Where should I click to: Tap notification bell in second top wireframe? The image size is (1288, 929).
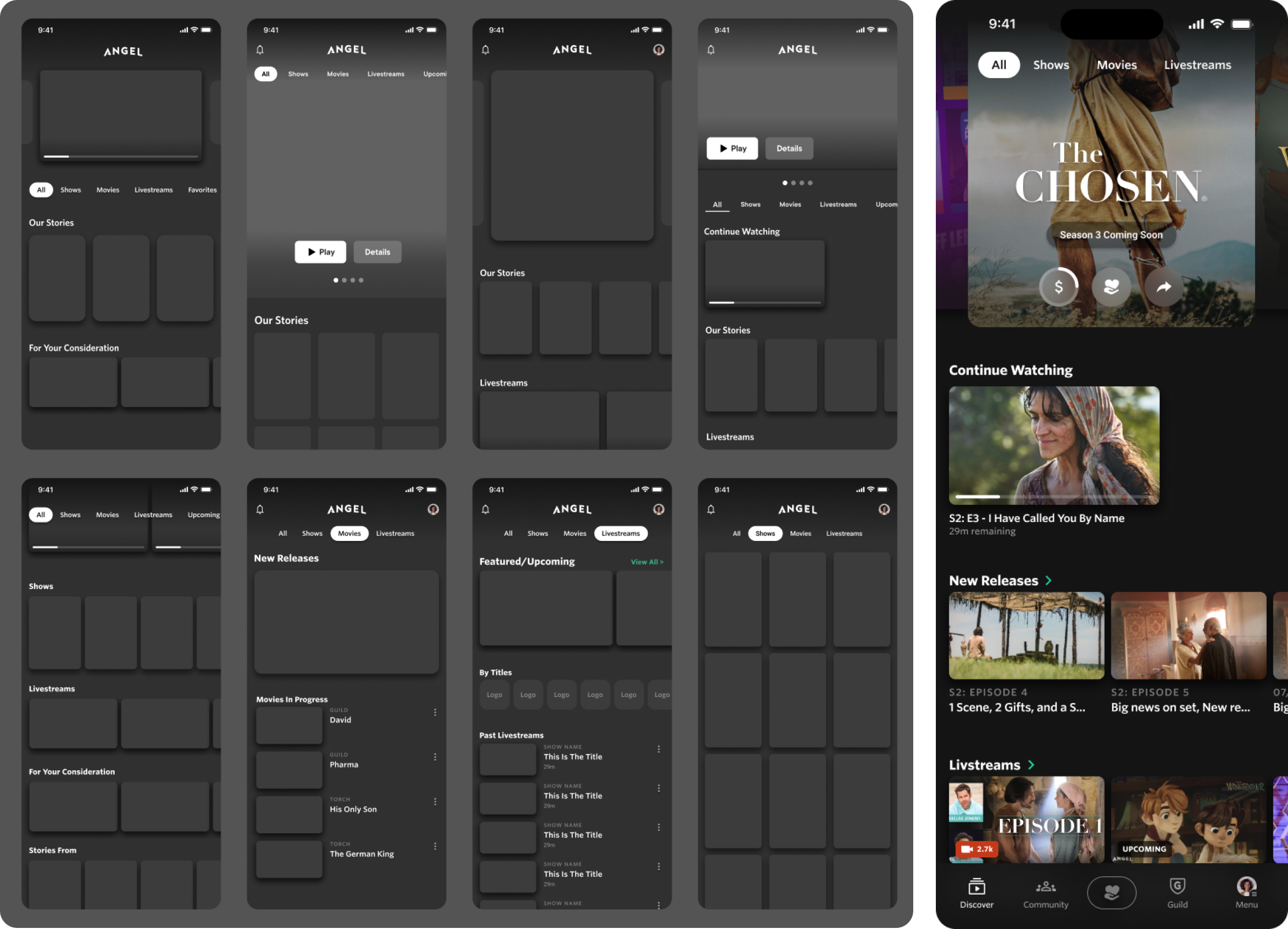click(x=260, y=50)
